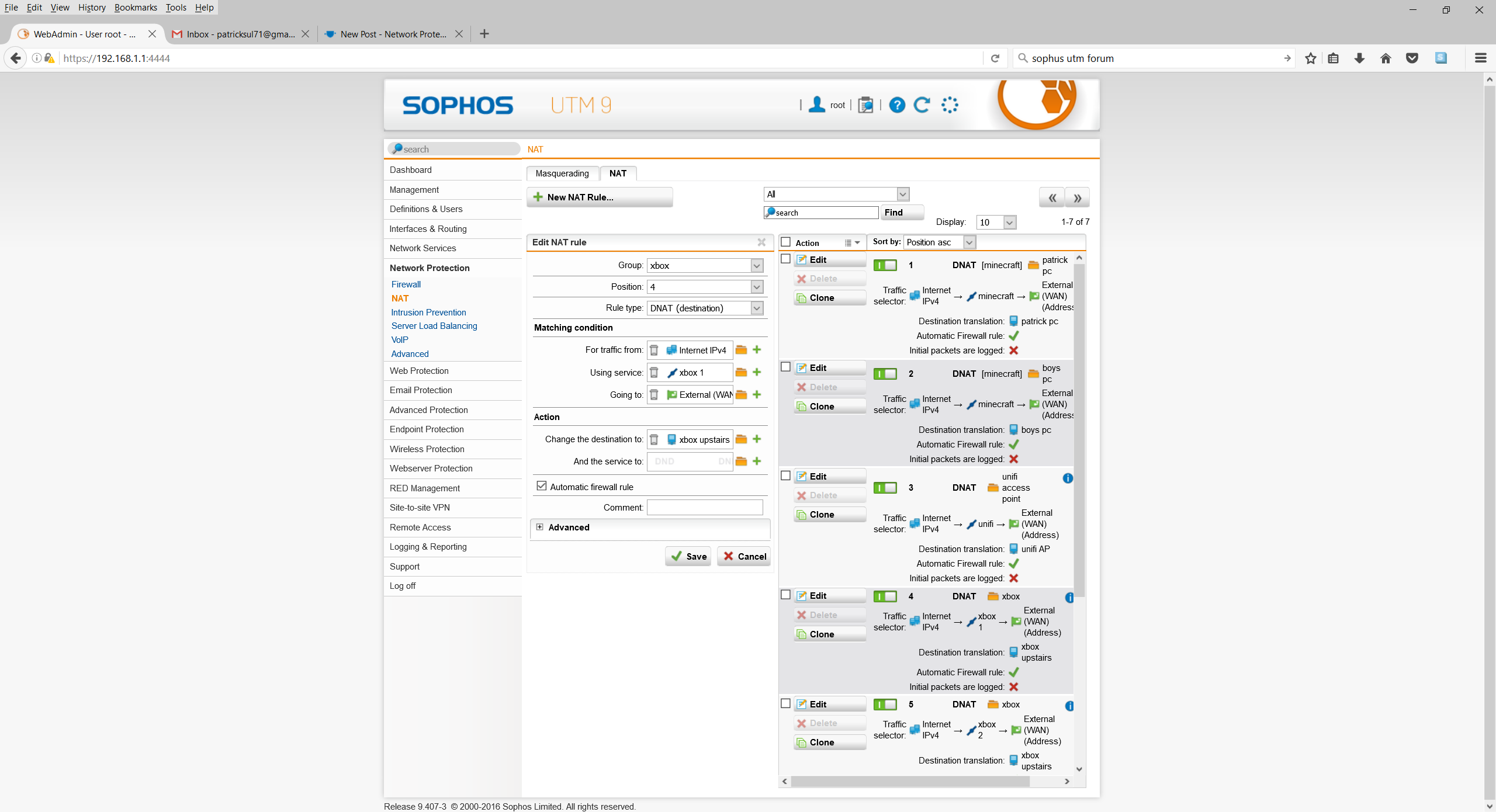Uncheck Automatic firewall rule checkbox
1496x812 pixels.
pyautogui.click(x=542, y=486)
